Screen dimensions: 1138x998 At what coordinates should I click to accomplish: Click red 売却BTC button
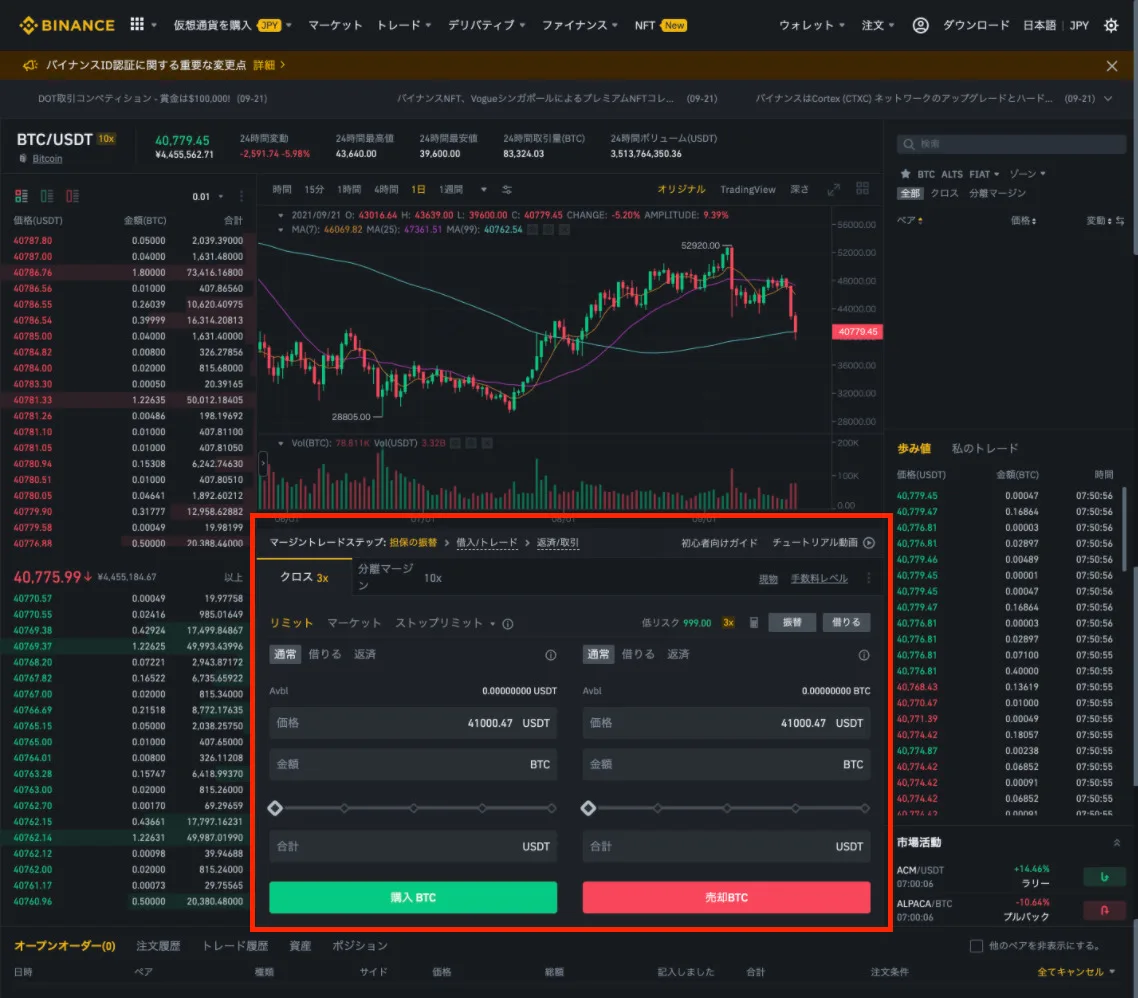[x=726, y=897]
